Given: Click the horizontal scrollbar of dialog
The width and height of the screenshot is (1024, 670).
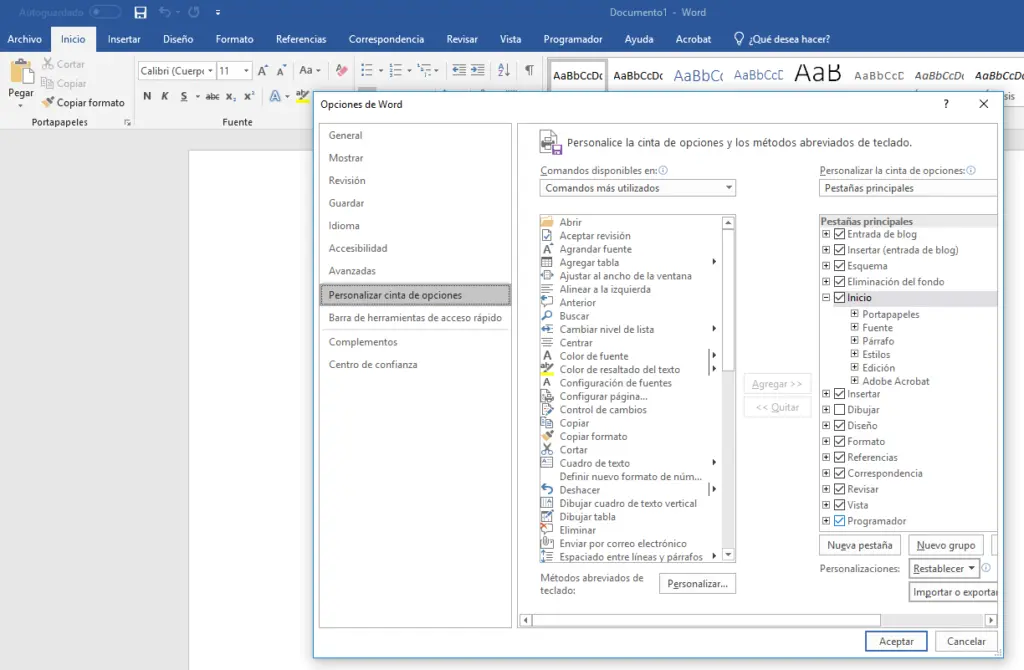Looking at the screenshot, I should pos(706,620).
